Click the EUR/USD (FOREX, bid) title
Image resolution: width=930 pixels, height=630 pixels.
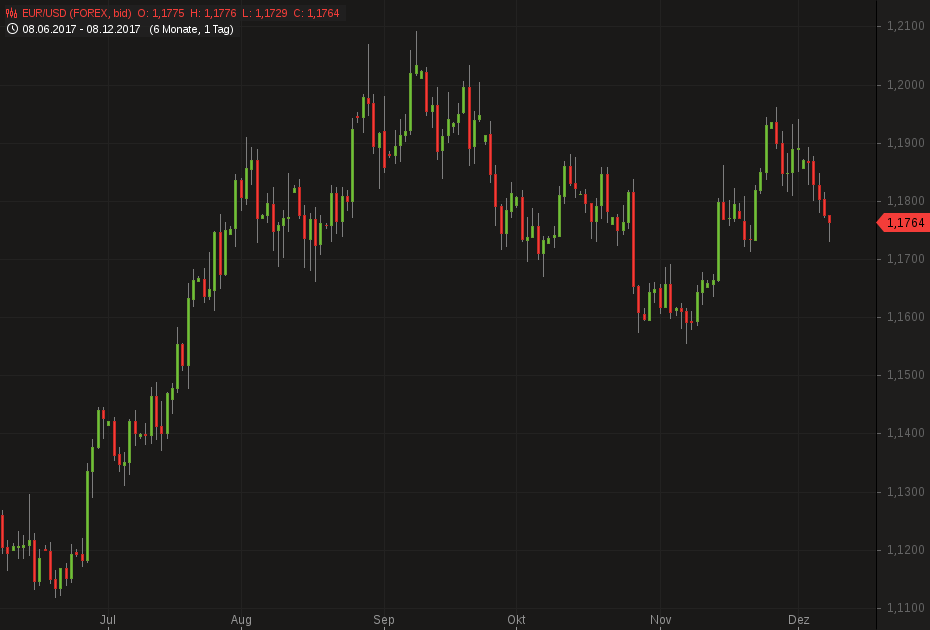click(77, 13)
